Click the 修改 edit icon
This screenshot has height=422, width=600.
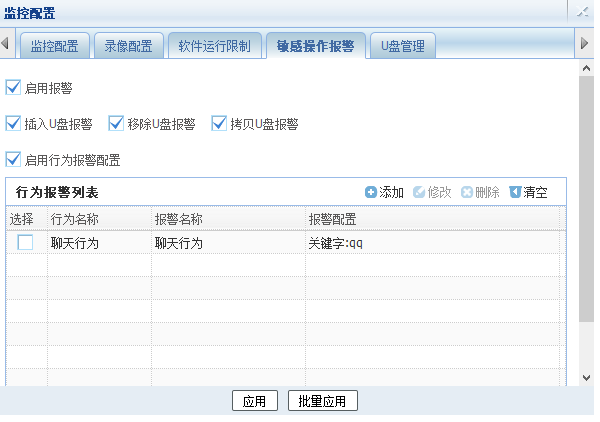(x=419, y=192)
